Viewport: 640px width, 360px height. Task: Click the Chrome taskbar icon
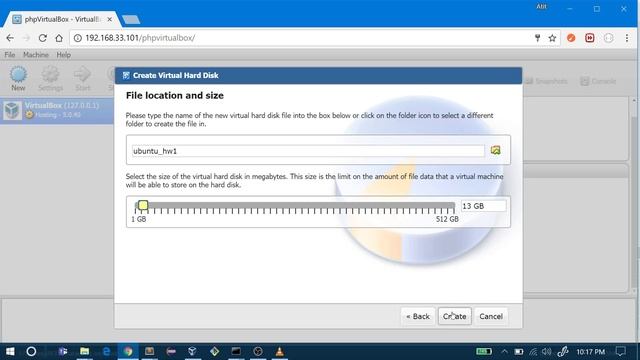click(x=128, y=351)
